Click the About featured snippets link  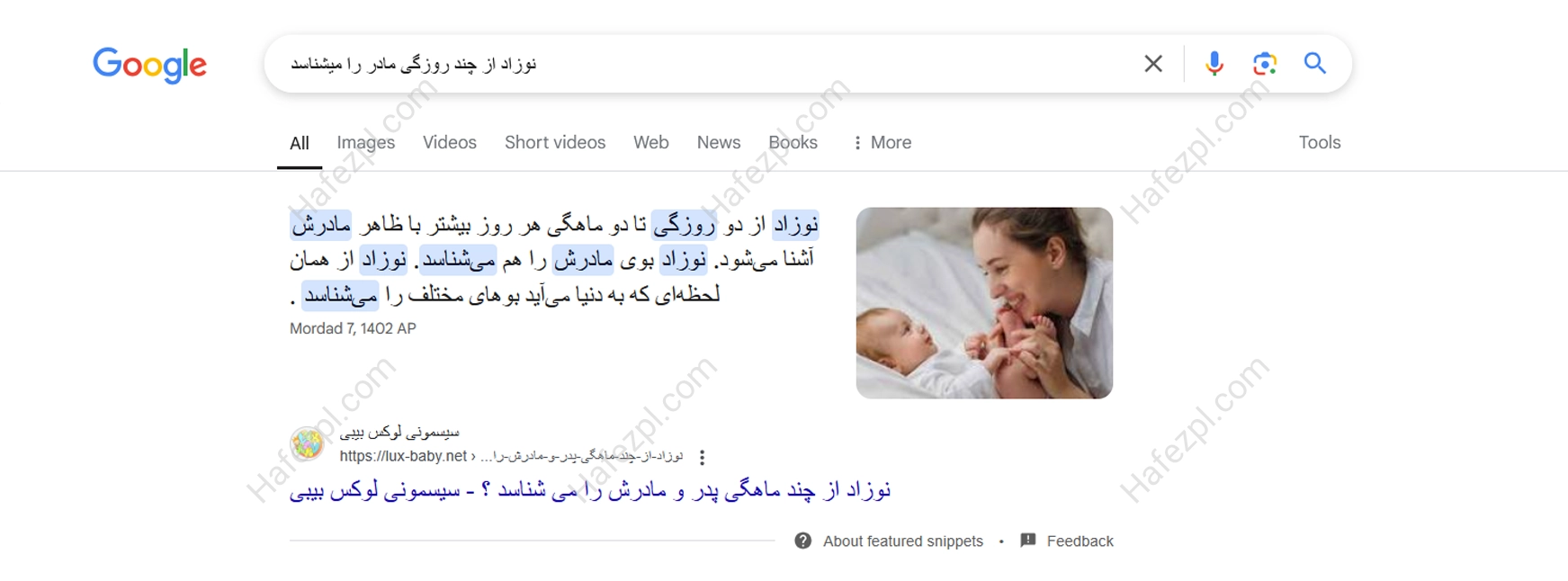(x=903, y=541)
